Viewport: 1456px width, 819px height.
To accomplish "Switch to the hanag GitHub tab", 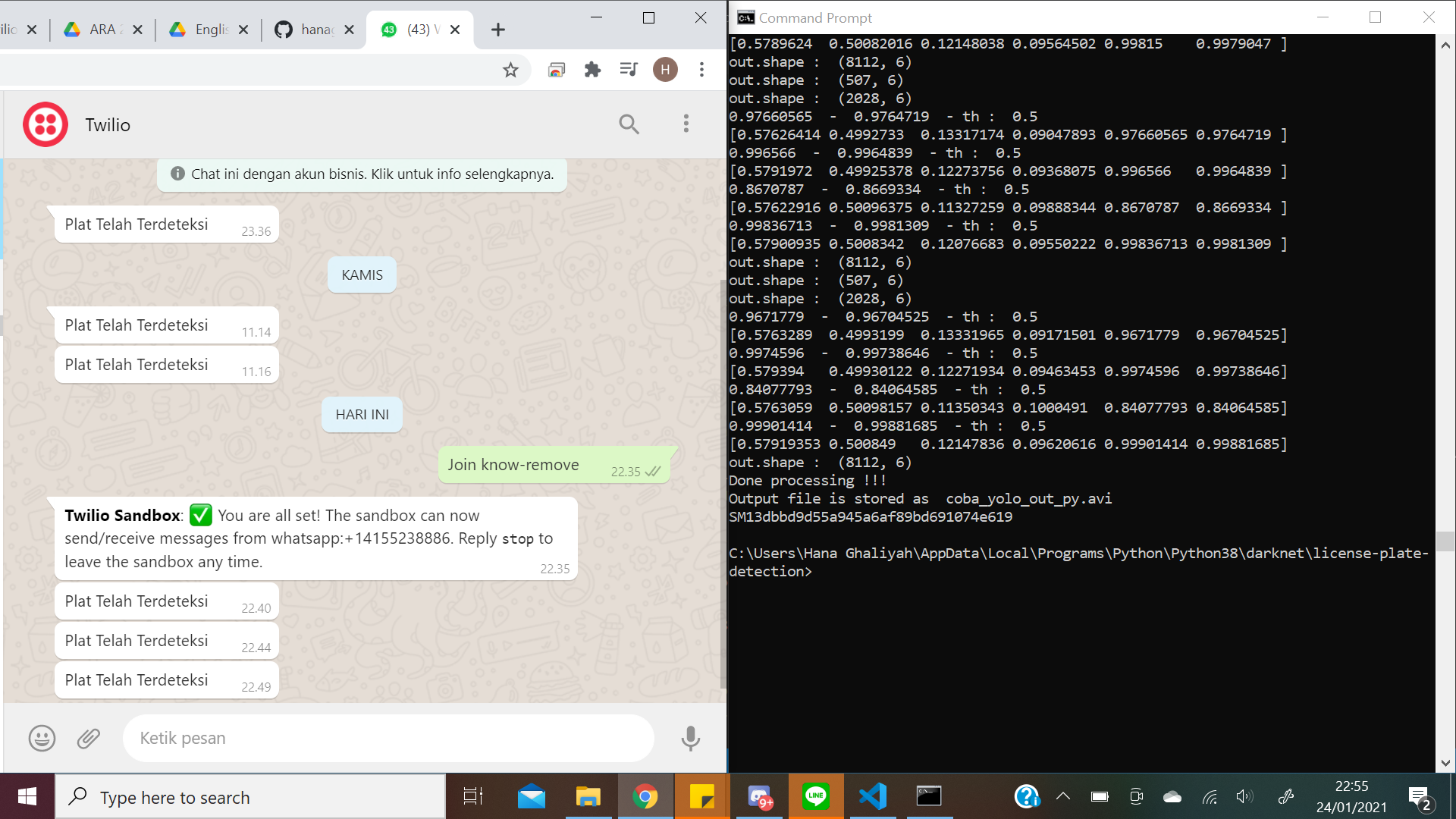I will 311,30.
